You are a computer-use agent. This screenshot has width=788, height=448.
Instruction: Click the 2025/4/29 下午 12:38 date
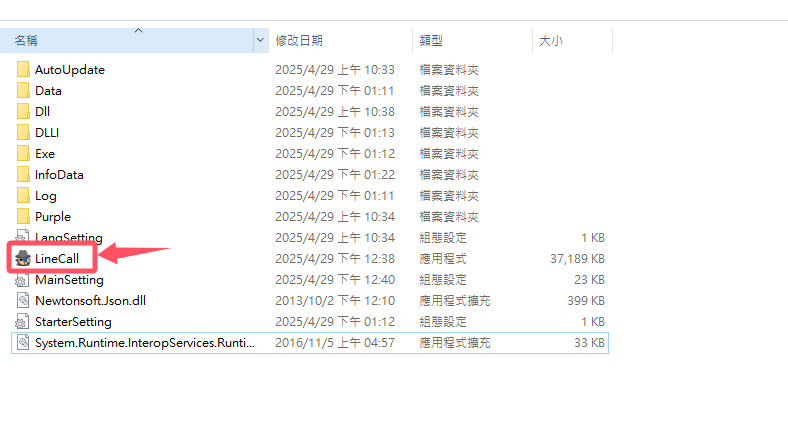(x=335, y=258)
